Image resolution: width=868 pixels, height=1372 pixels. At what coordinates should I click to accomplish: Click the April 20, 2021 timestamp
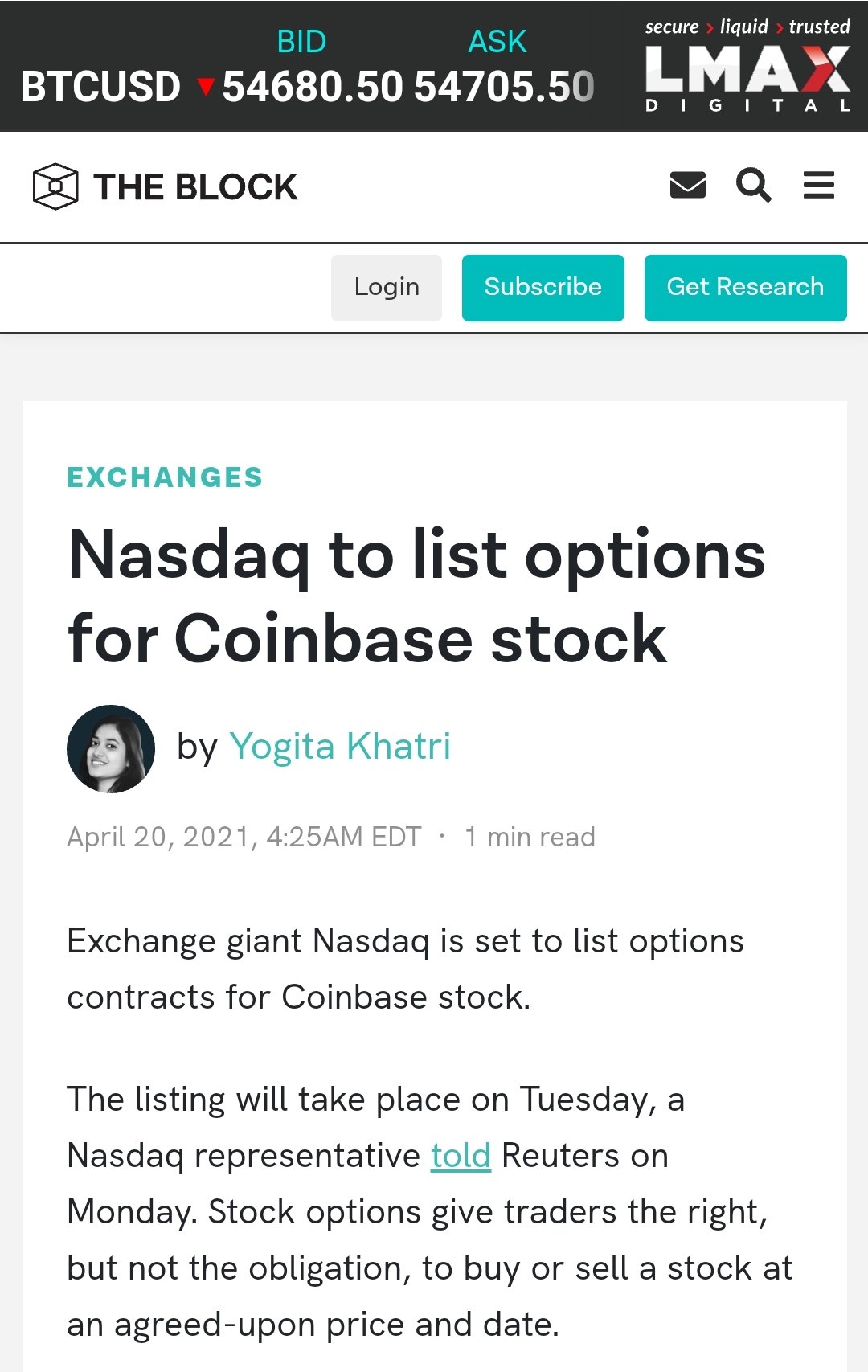[x=244, y=837]
